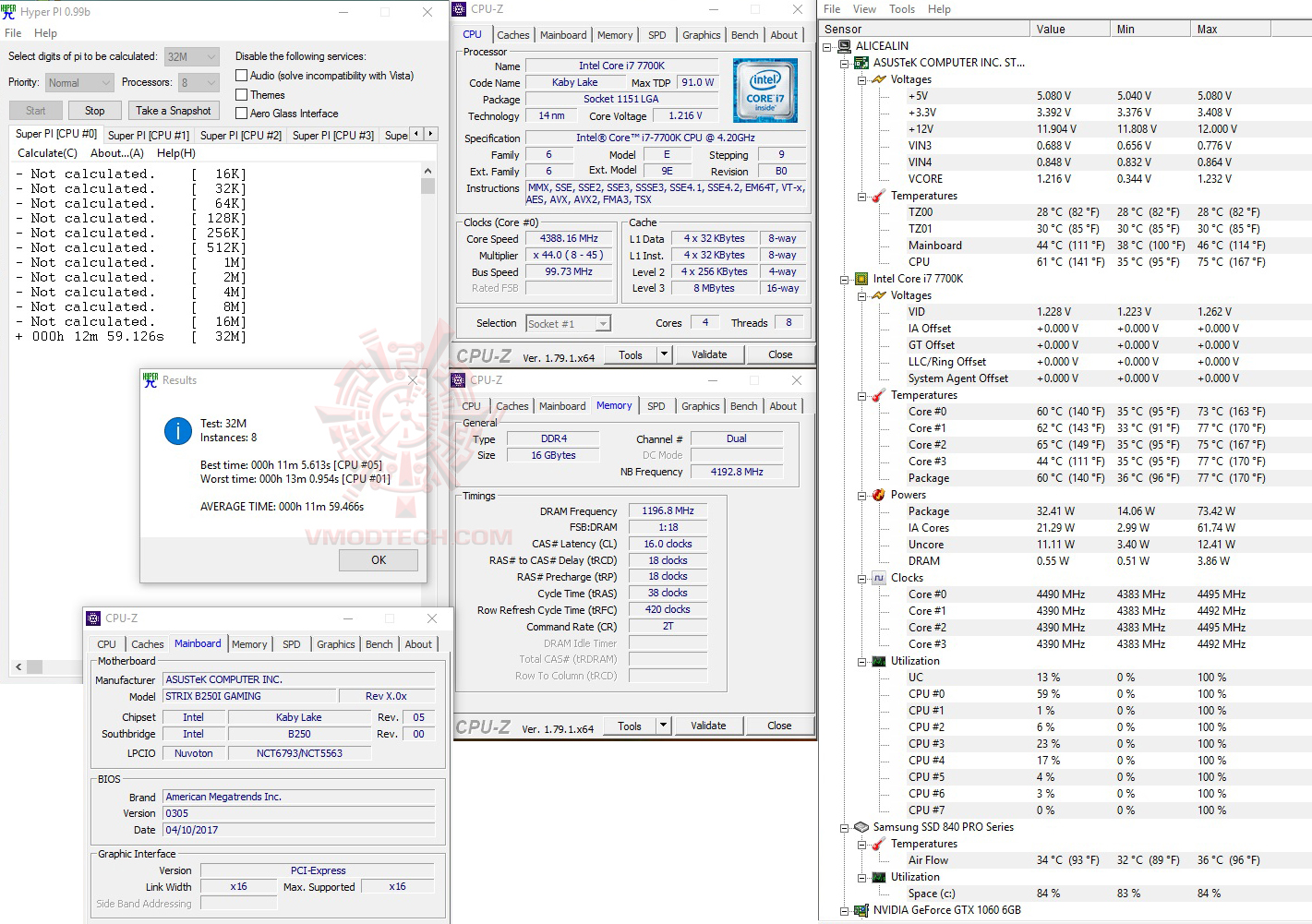Click the Hyper PI horizontal scrollbar left arrow
1312x924 pixels.
tap(18, 666)
